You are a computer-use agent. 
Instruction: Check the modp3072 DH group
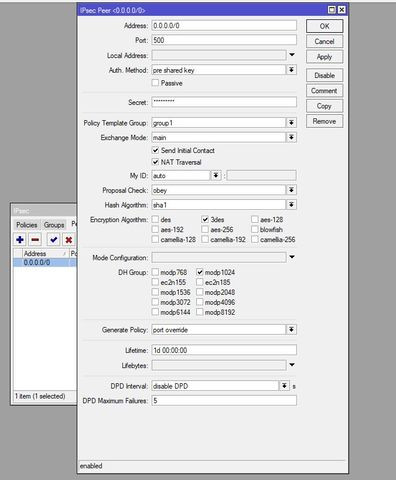point(155,302)
